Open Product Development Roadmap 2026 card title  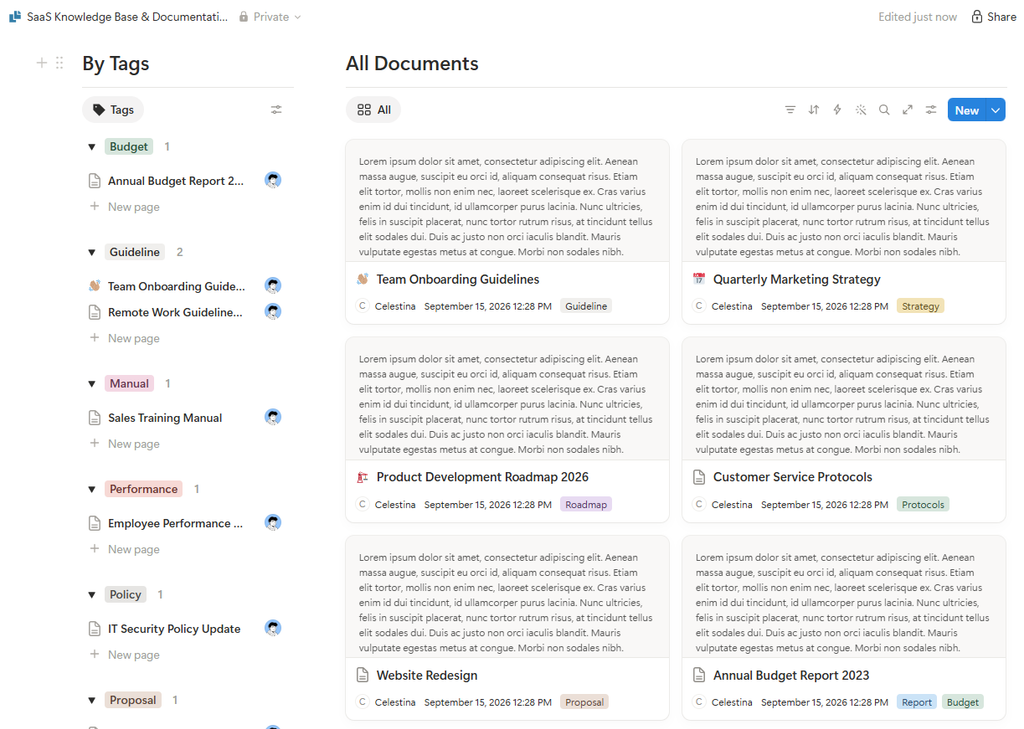[482, 478]
